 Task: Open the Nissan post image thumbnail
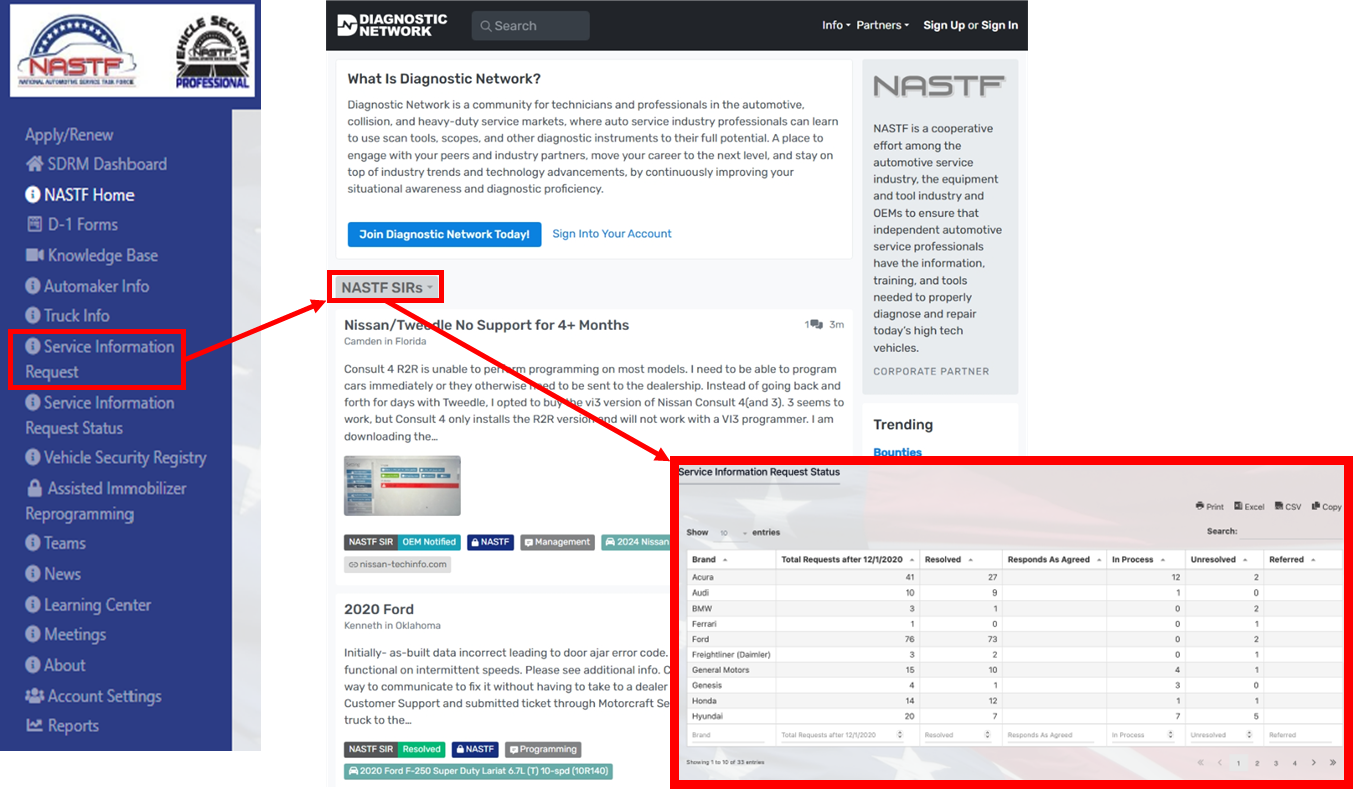[x=402, y=486]
